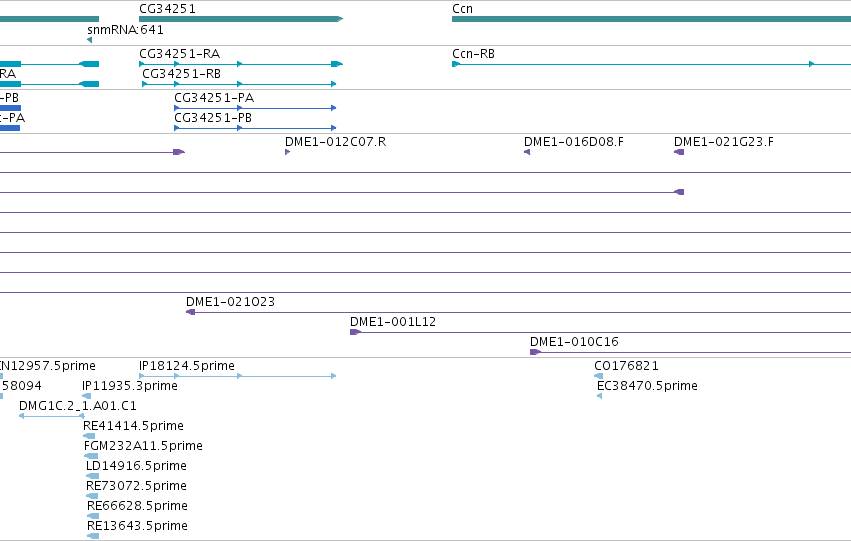
Task: Select the Ccn-RB transcript line
Action: [x=651, y=64]
